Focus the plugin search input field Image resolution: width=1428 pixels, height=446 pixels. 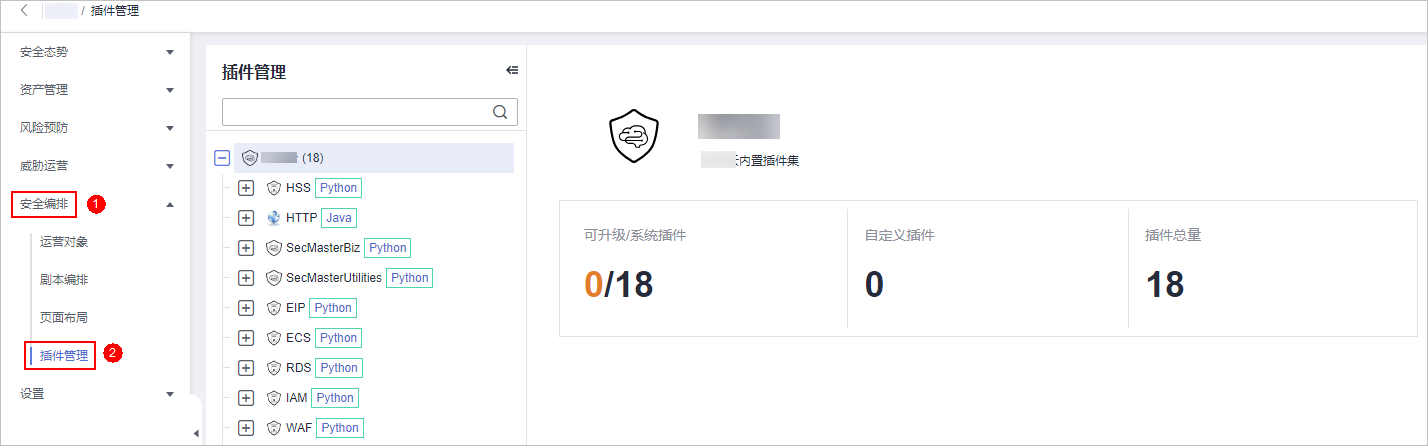click(356, 112)
